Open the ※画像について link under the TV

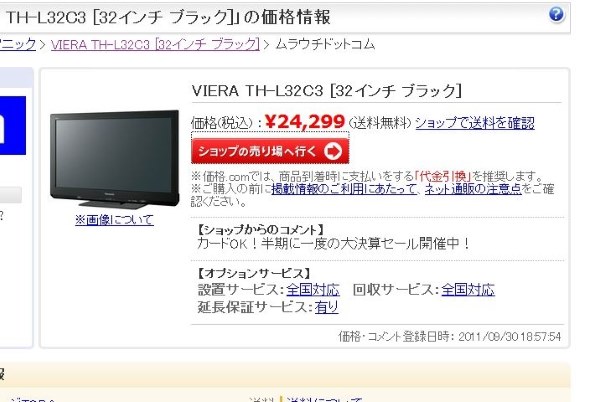(114, 220)
